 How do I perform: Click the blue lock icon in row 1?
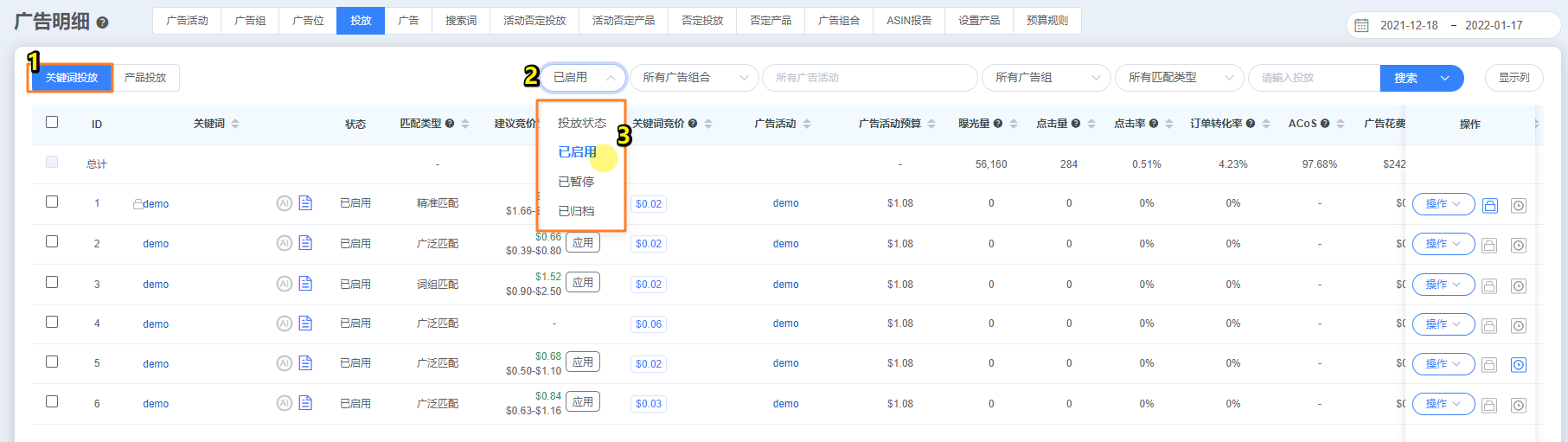pos(1489,205)
